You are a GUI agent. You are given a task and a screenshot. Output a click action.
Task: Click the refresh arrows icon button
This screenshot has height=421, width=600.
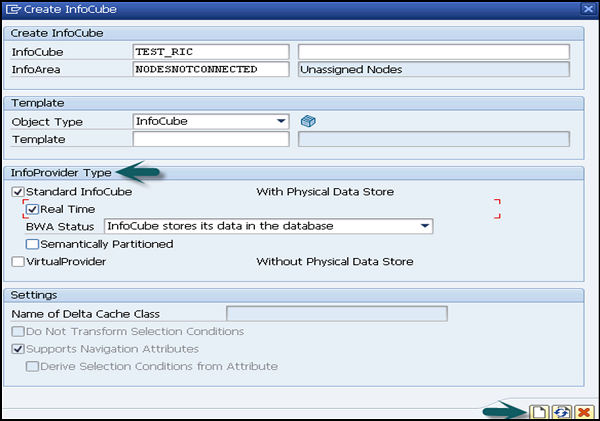561,411
